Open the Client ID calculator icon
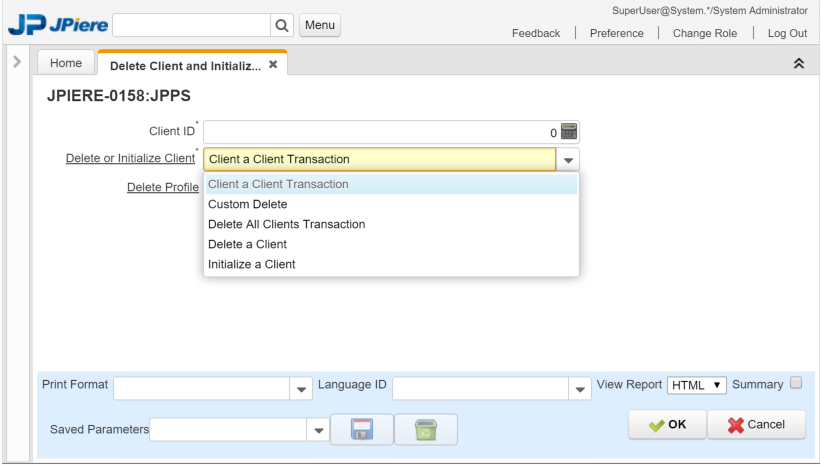821x465 pixels. coord(569,131)
